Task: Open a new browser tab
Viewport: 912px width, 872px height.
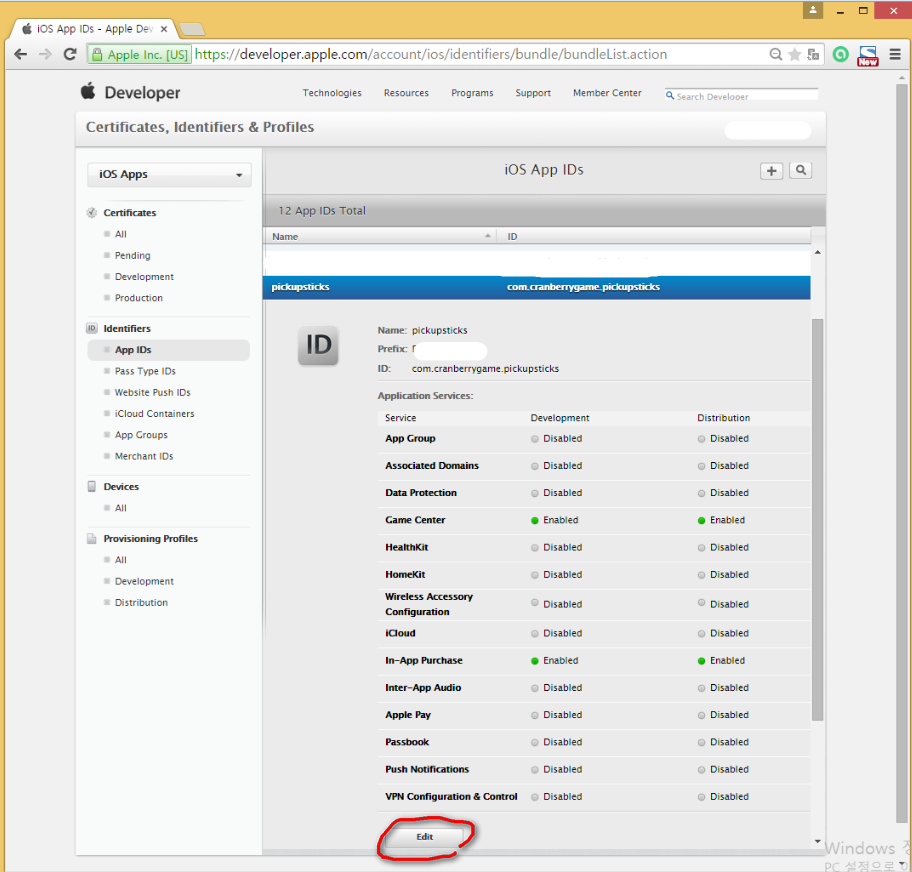Action: click(192, 29)
